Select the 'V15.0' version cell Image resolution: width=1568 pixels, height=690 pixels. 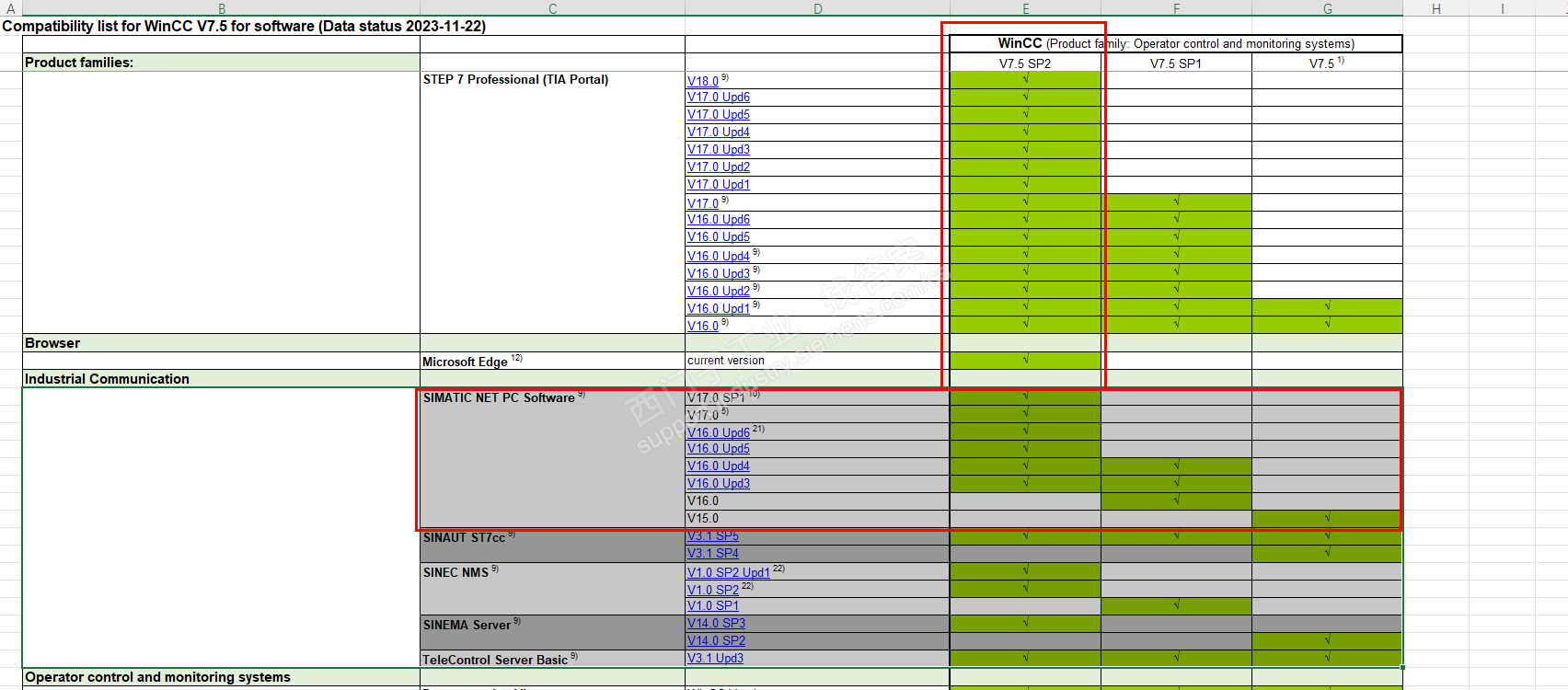tap(818, 519)
